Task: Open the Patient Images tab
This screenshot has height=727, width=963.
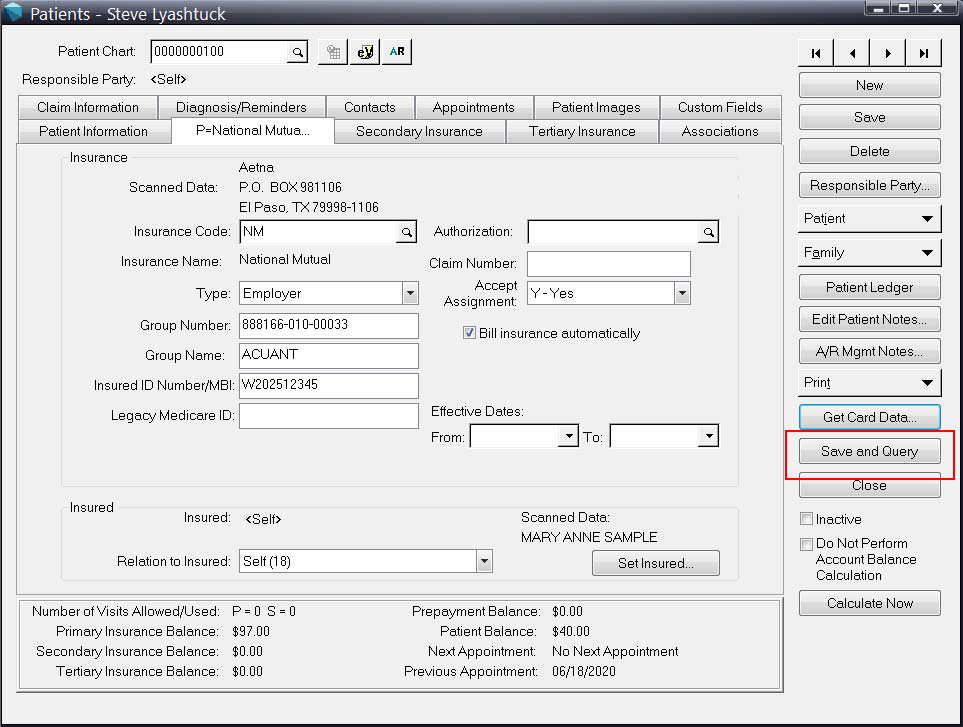Action: coord(596,107)
